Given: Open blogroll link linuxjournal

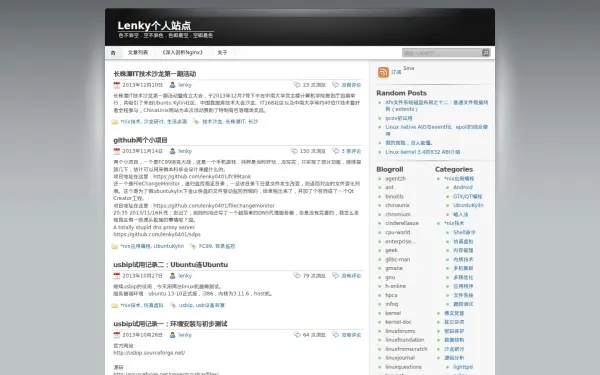Looking at the screenshot, I should [x=400, y=358].
